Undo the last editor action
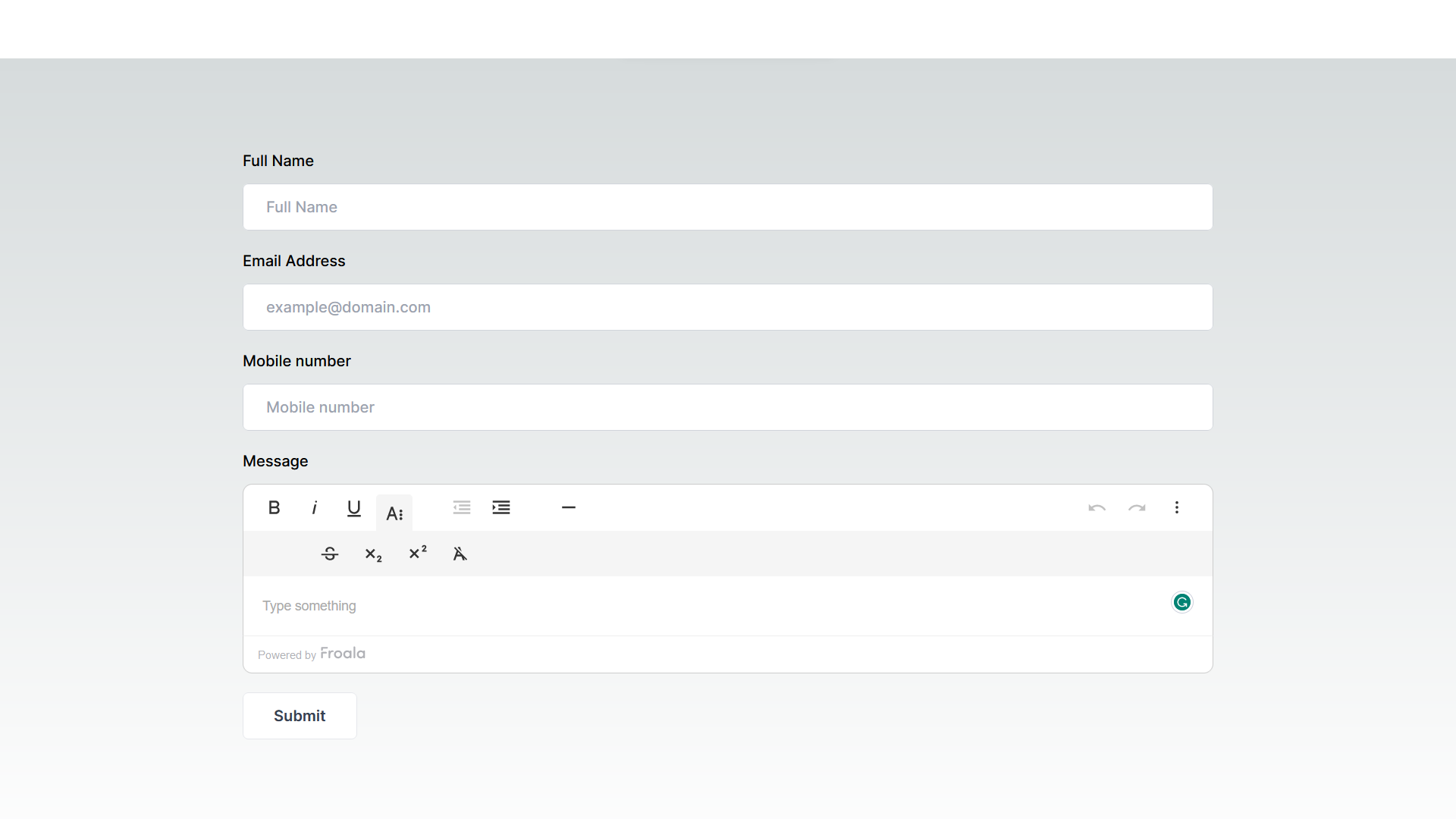The width and height of the screenshot is (1456, 819). (x=1098, y=508)
